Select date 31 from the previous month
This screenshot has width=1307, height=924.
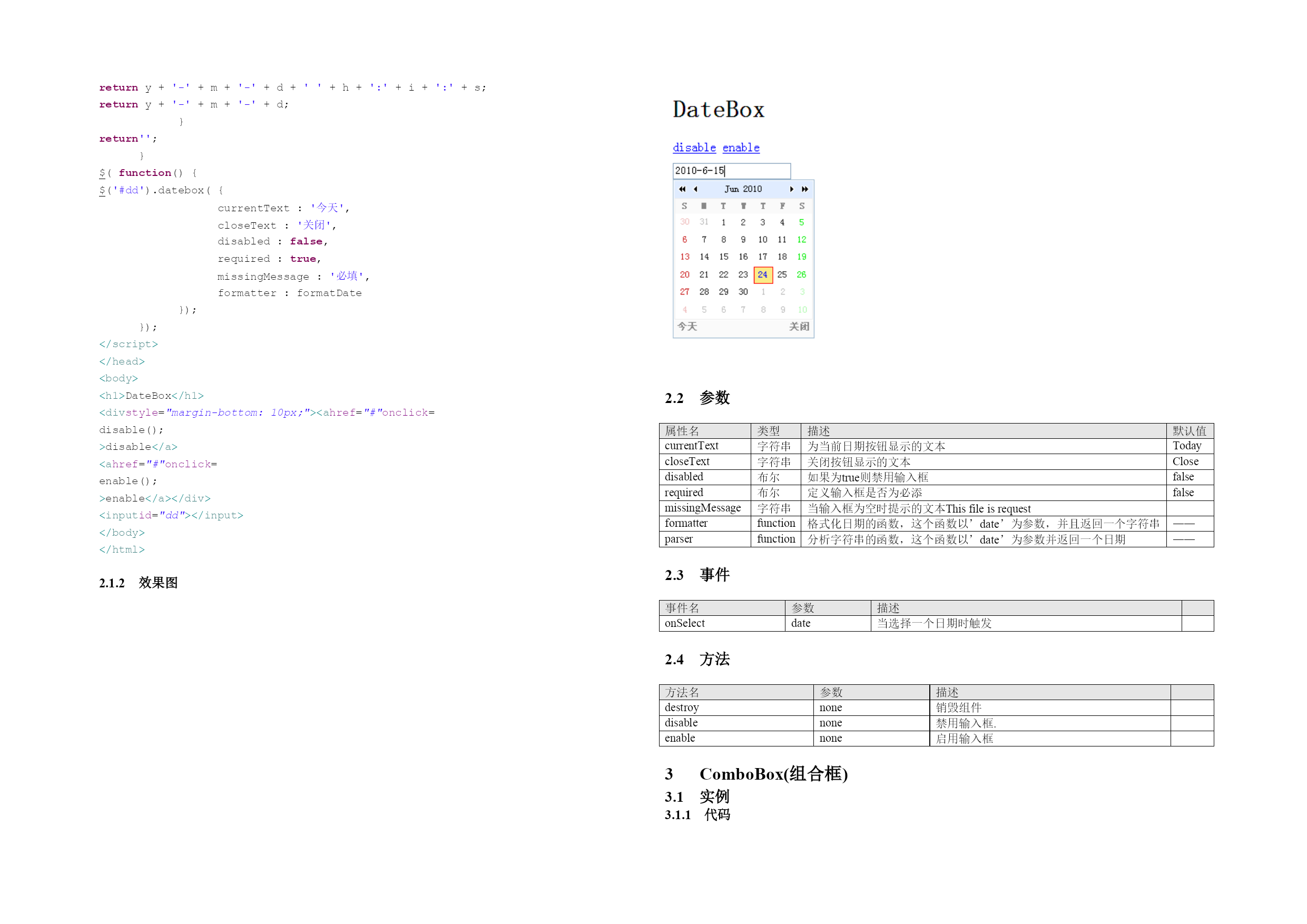(x=704, y=222)
